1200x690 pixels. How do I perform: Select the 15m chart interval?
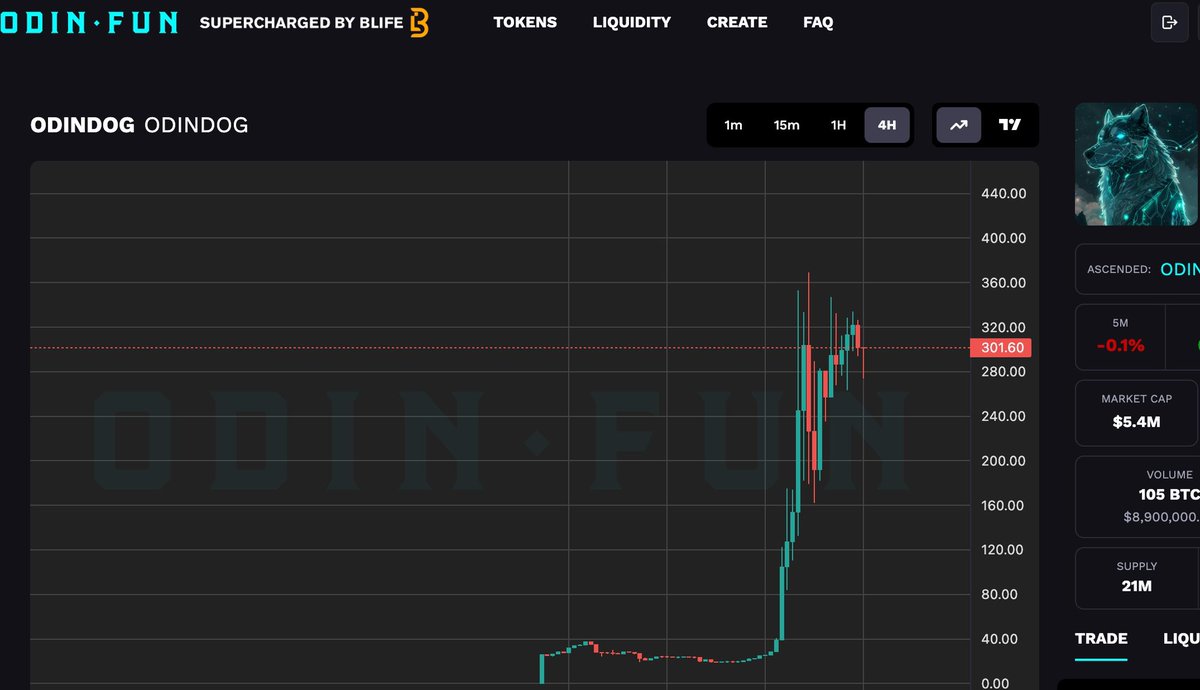point(787,125)
